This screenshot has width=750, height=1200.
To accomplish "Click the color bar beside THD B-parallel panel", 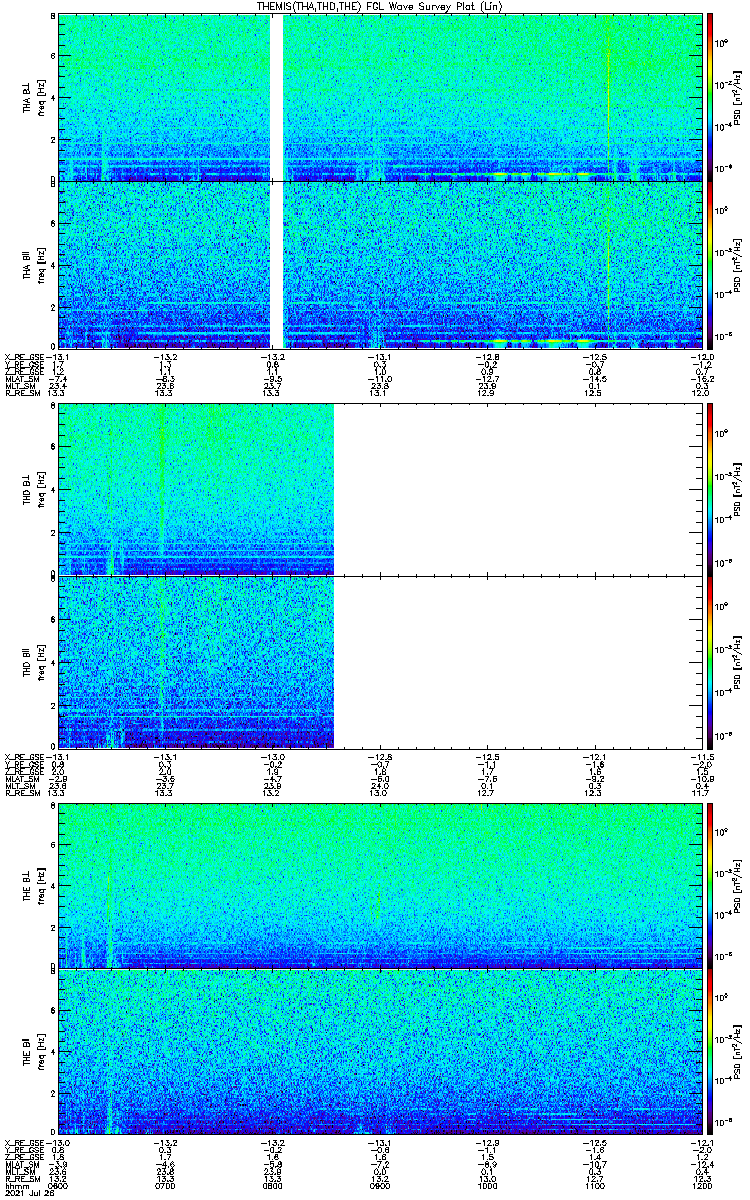I will (x=710, y=662).
